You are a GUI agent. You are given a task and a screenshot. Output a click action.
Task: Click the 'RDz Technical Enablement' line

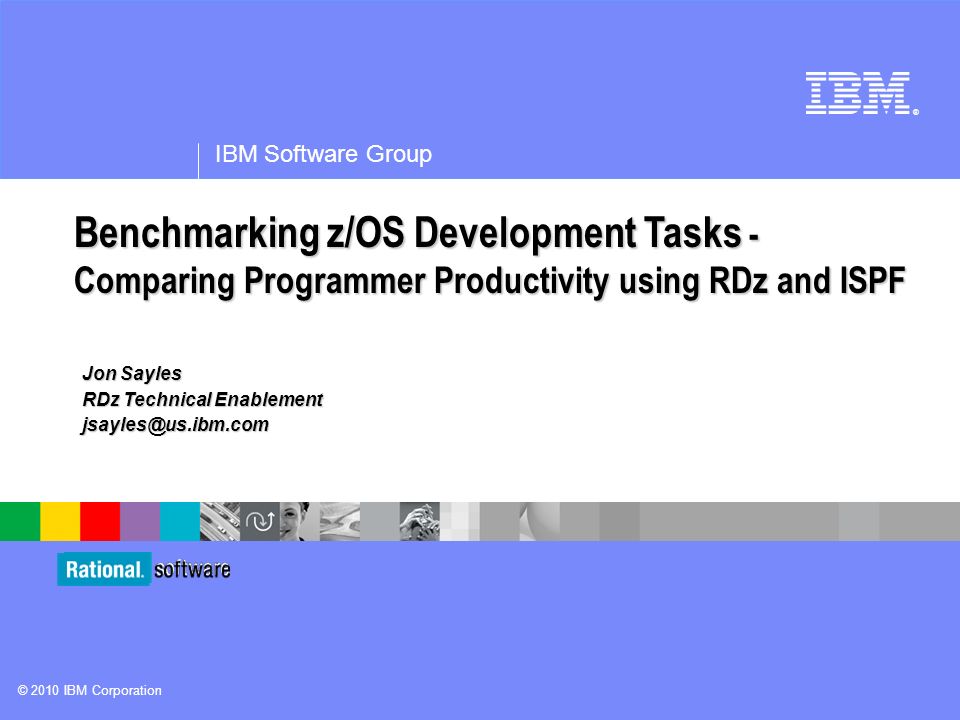click(x=203, y=399)
